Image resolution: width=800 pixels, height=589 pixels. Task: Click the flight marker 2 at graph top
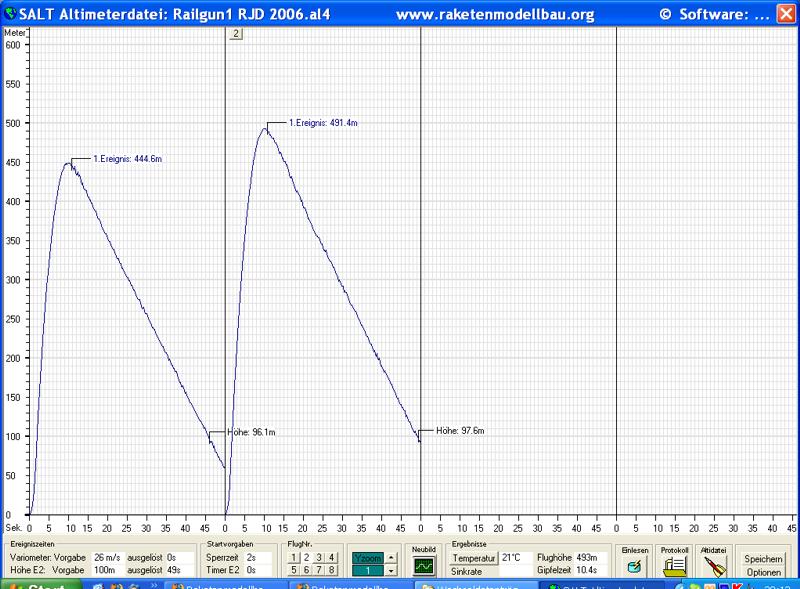tap(235, 34)
